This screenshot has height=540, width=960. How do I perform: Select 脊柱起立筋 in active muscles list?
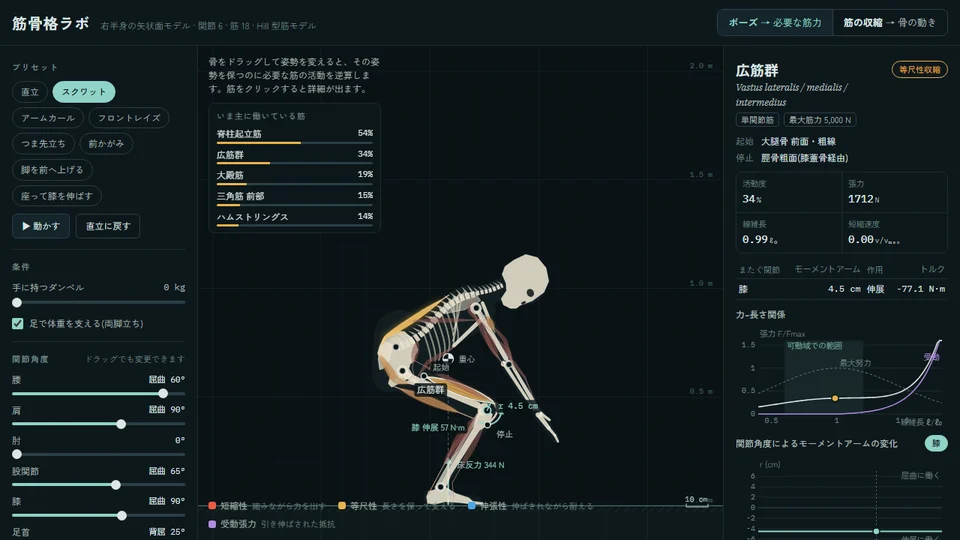coord(294,135)
